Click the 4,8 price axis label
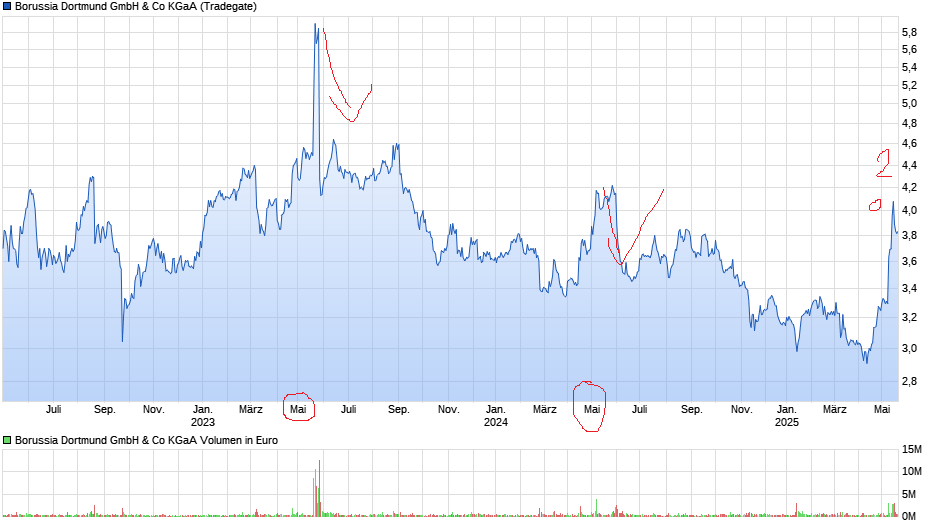Viewport: 940px width, 526px height. [909, 124]
